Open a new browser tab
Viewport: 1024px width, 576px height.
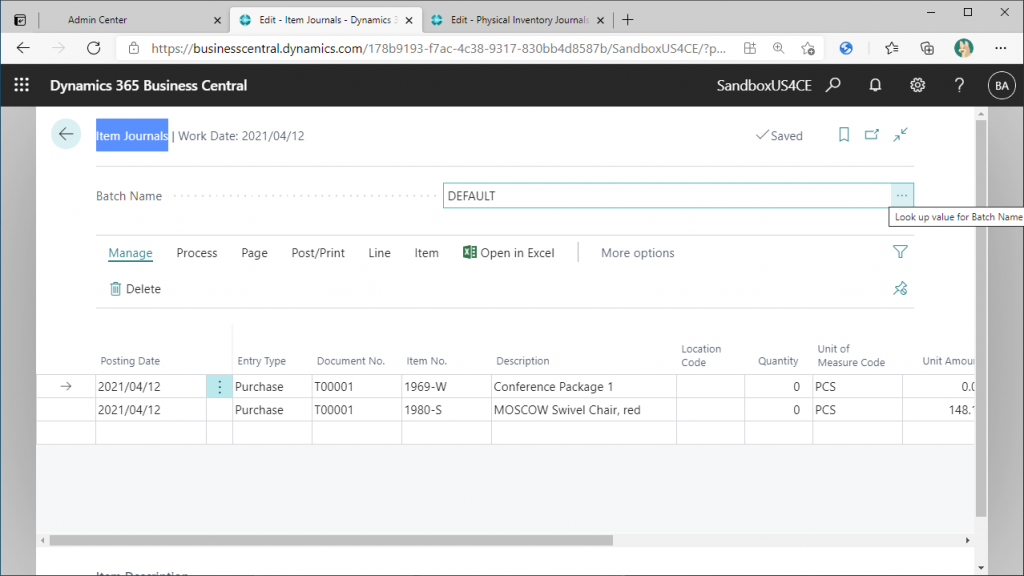pyautogui.click(x=628, y=20)
